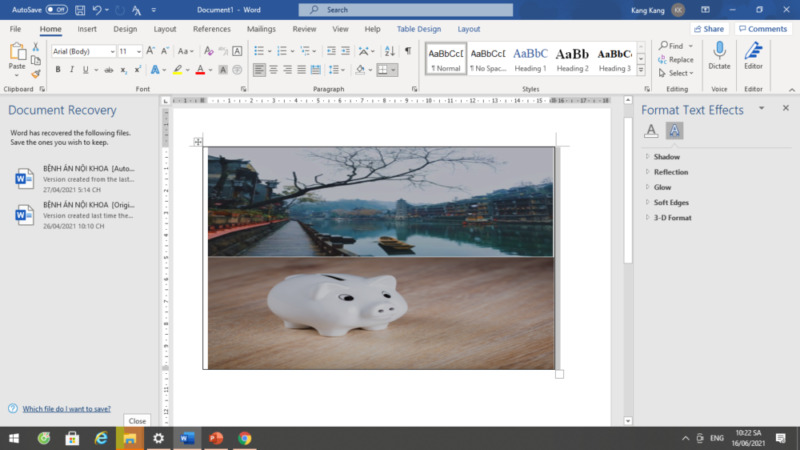Image resolution: width=800 pixels, height=450 pixels.
Task: Toggle Underline formatting
Action: [x=86, y=70]
